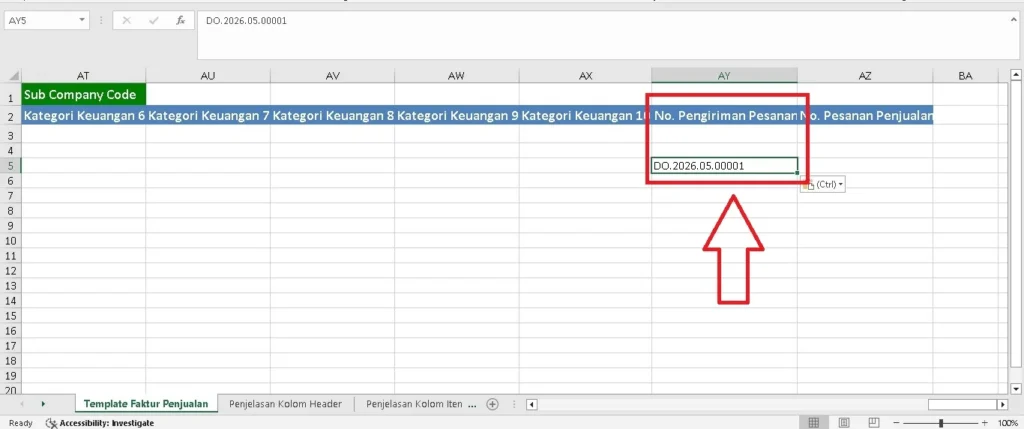Image resolution: width=1024 pixels, height=429 pixels.
Task: Click the zoom out minus button
Action: click(x=897, y=423)
